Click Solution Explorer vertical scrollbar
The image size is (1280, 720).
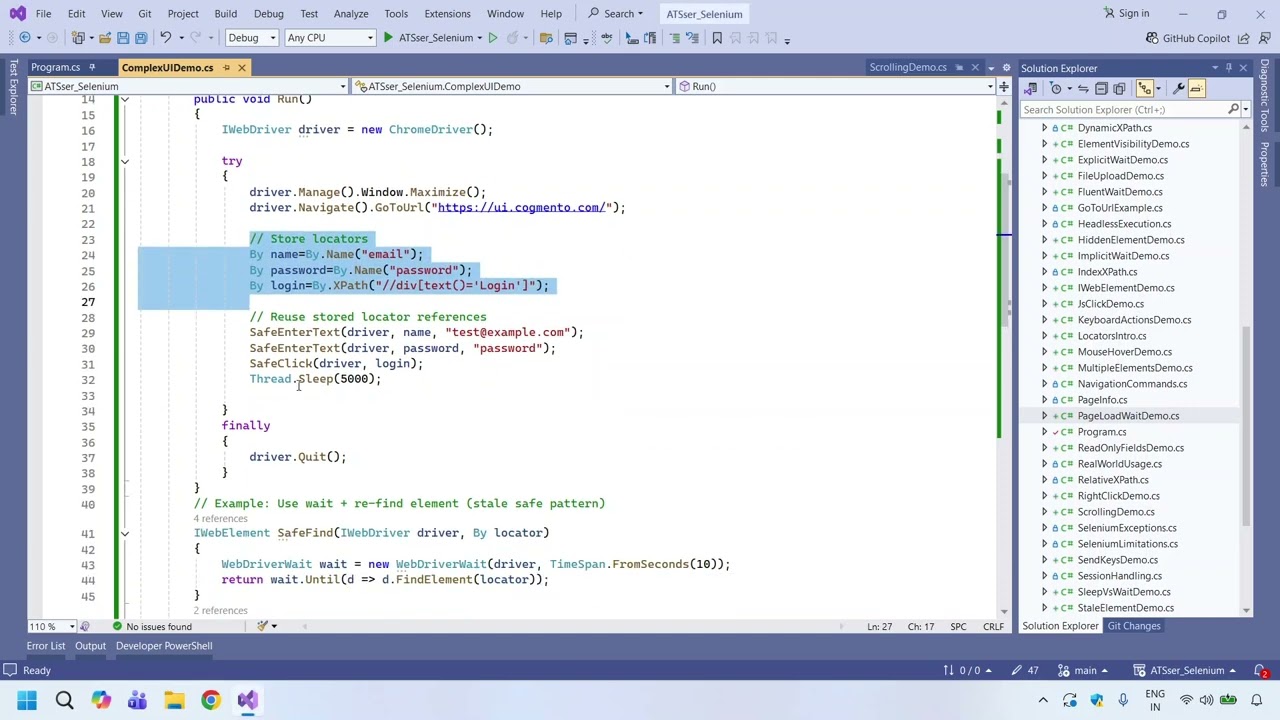1246,425
